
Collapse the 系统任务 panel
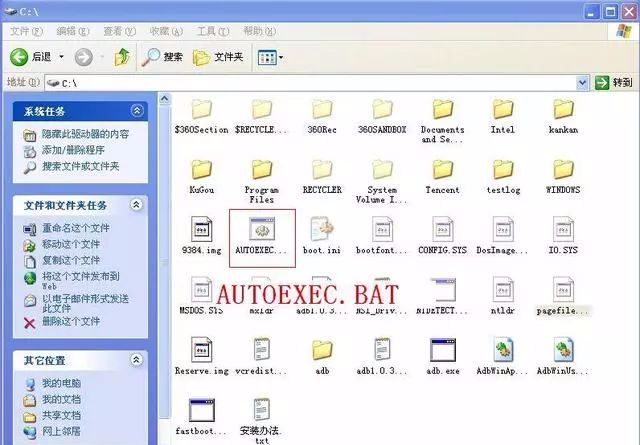coord(137,111)
